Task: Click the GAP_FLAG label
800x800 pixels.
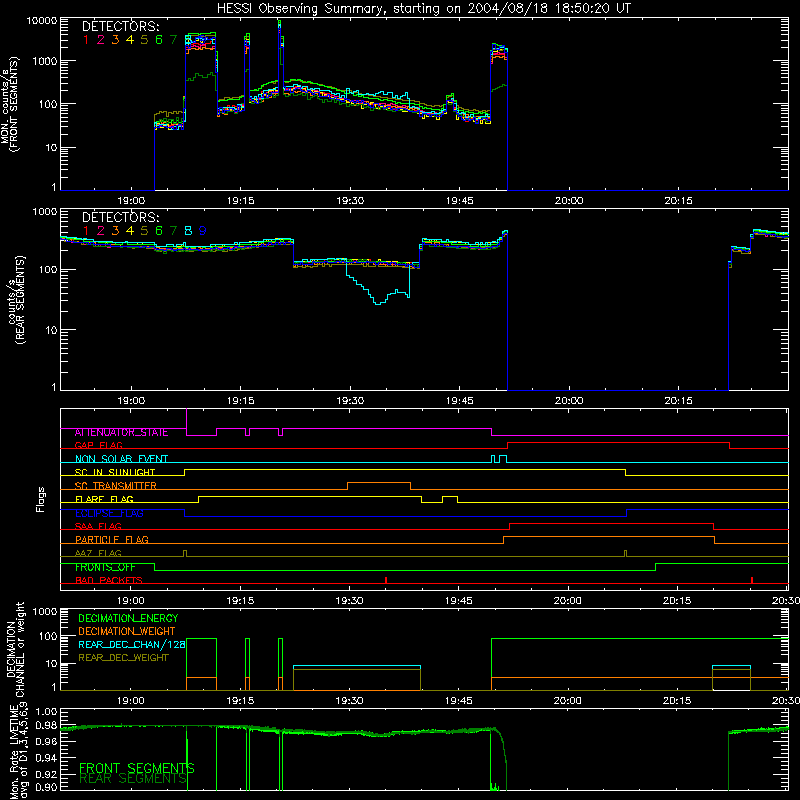Action: pos(98,446)
